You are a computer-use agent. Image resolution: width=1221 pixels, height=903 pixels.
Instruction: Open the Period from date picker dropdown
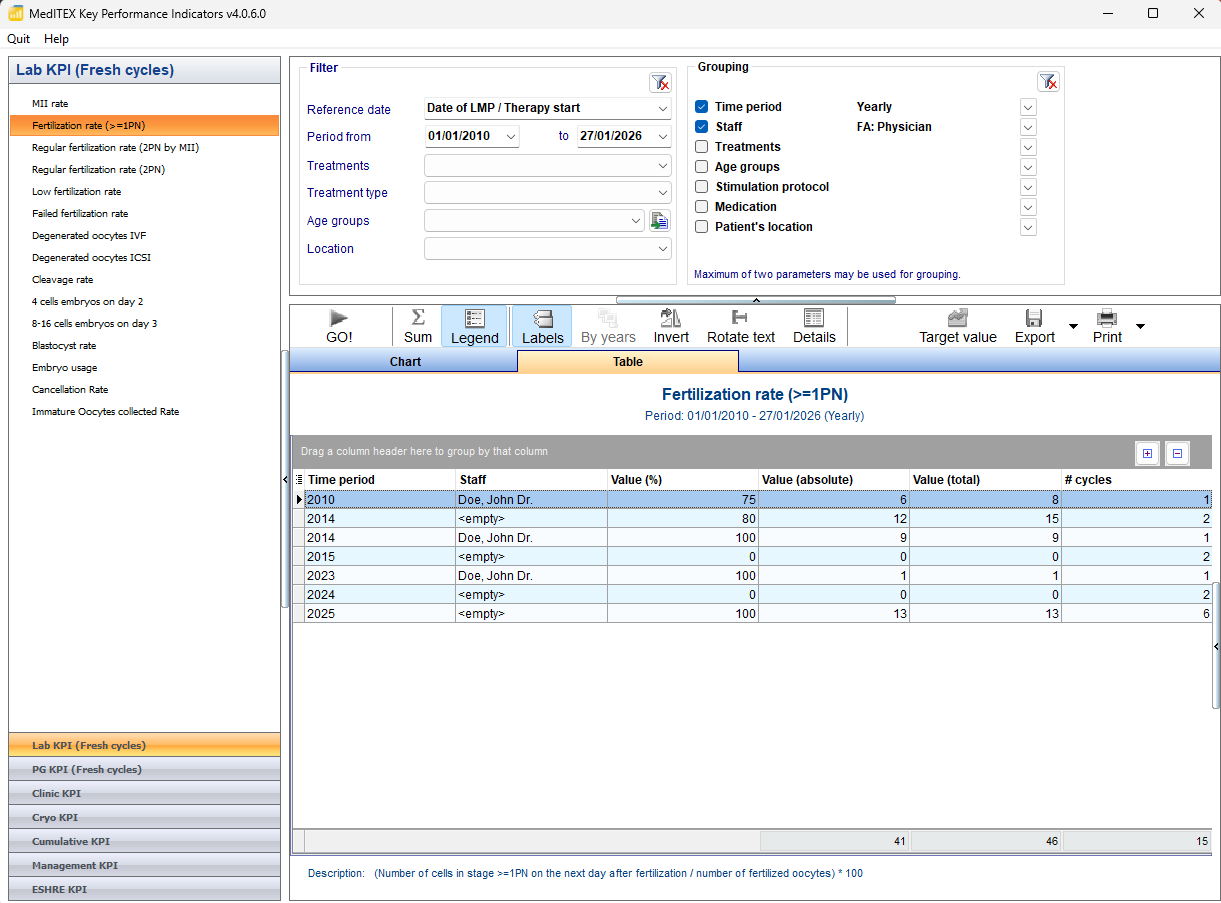[x=511, y=136]
